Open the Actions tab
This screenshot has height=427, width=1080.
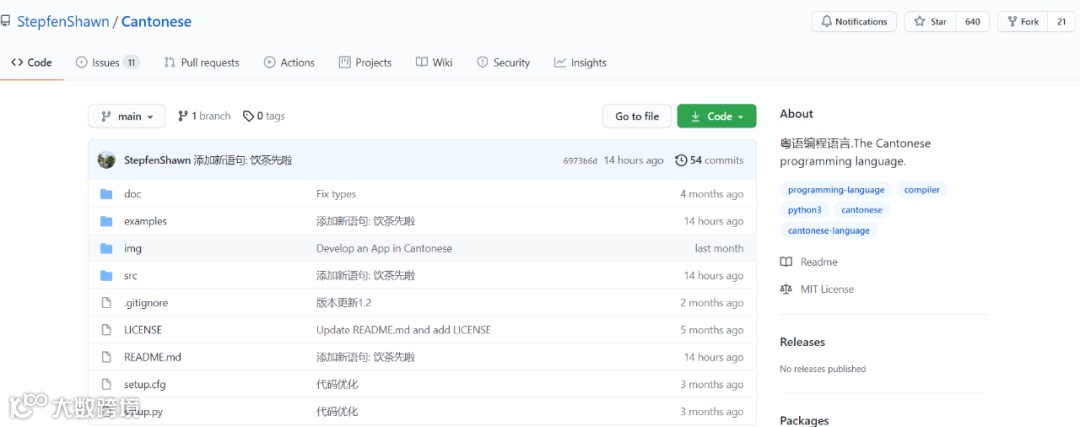(x=289, y=63)
